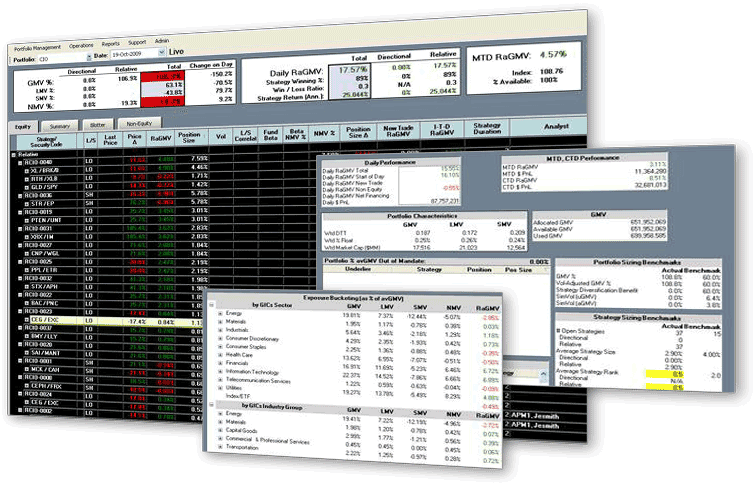The image size is (756, 486).
Task: Expand the RTH / XLB pair row
Action: 27,179
